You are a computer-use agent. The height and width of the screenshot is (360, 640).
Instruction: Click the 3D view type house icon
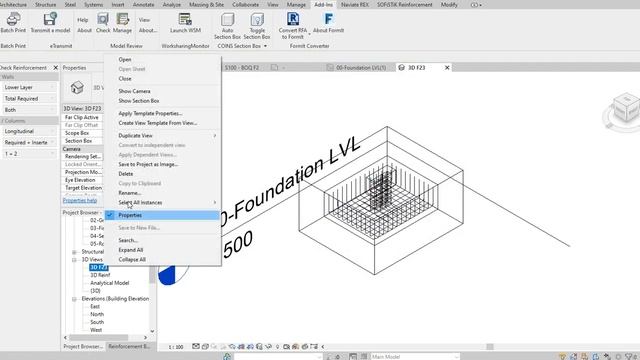[77, 87]
